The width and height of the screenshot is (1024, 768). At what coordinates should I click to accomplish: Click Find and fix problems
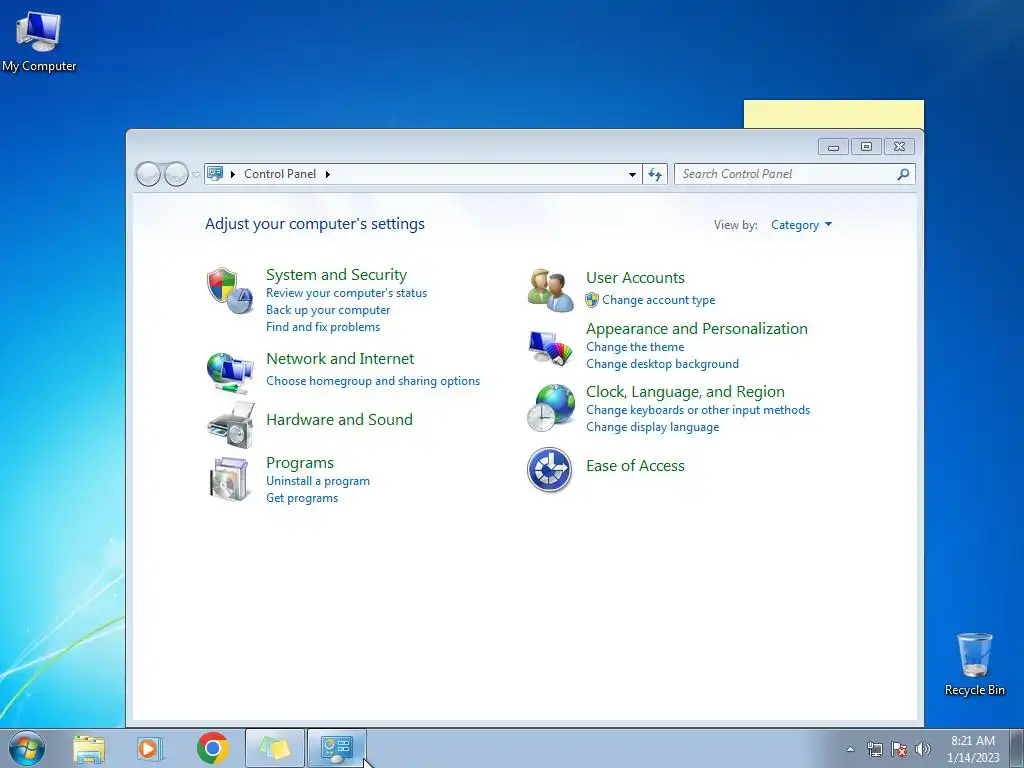323,327
